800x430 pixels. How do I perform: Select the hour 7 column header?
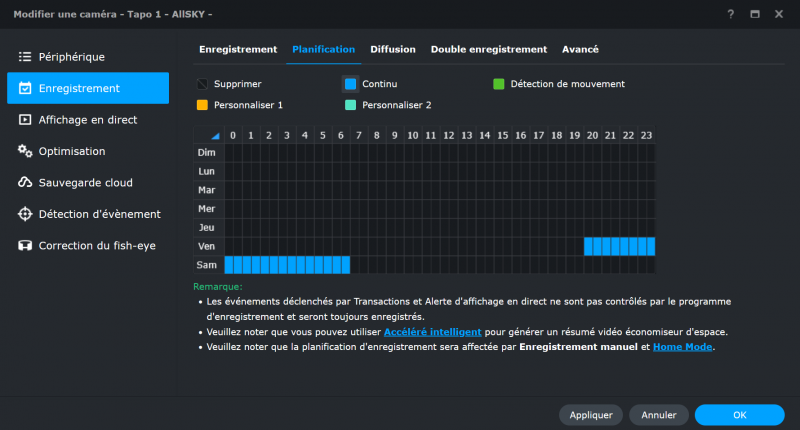(x=359, y=135)
